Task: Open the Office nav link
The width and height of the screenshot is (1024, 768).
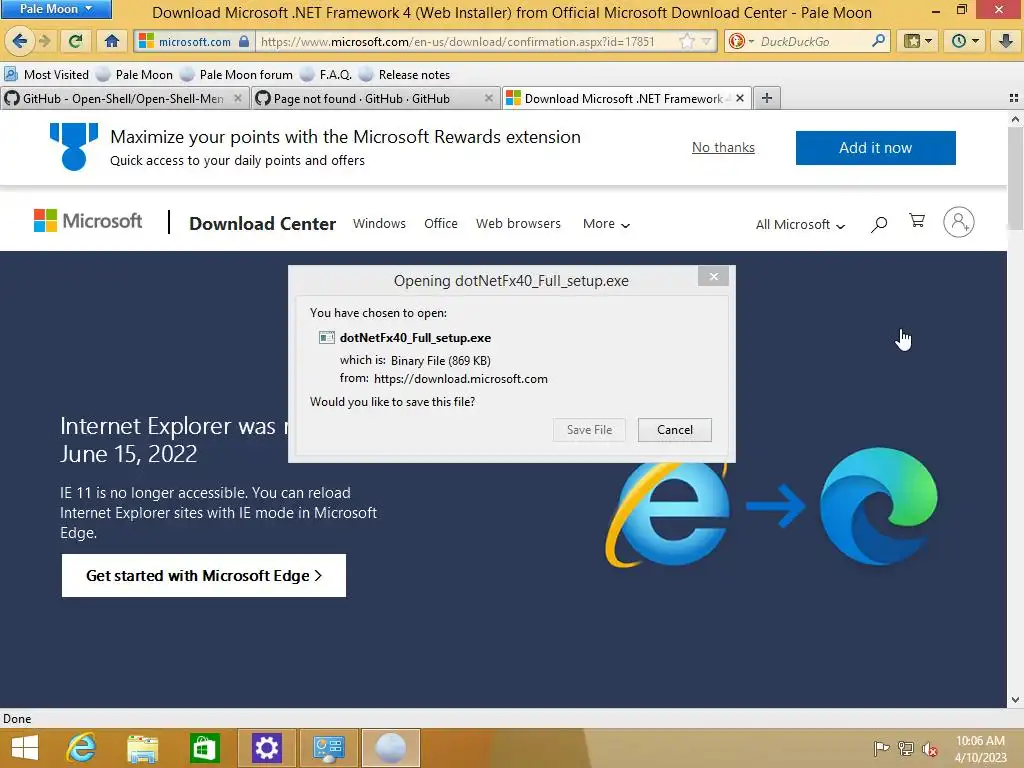Action: (x=441, y=223)
